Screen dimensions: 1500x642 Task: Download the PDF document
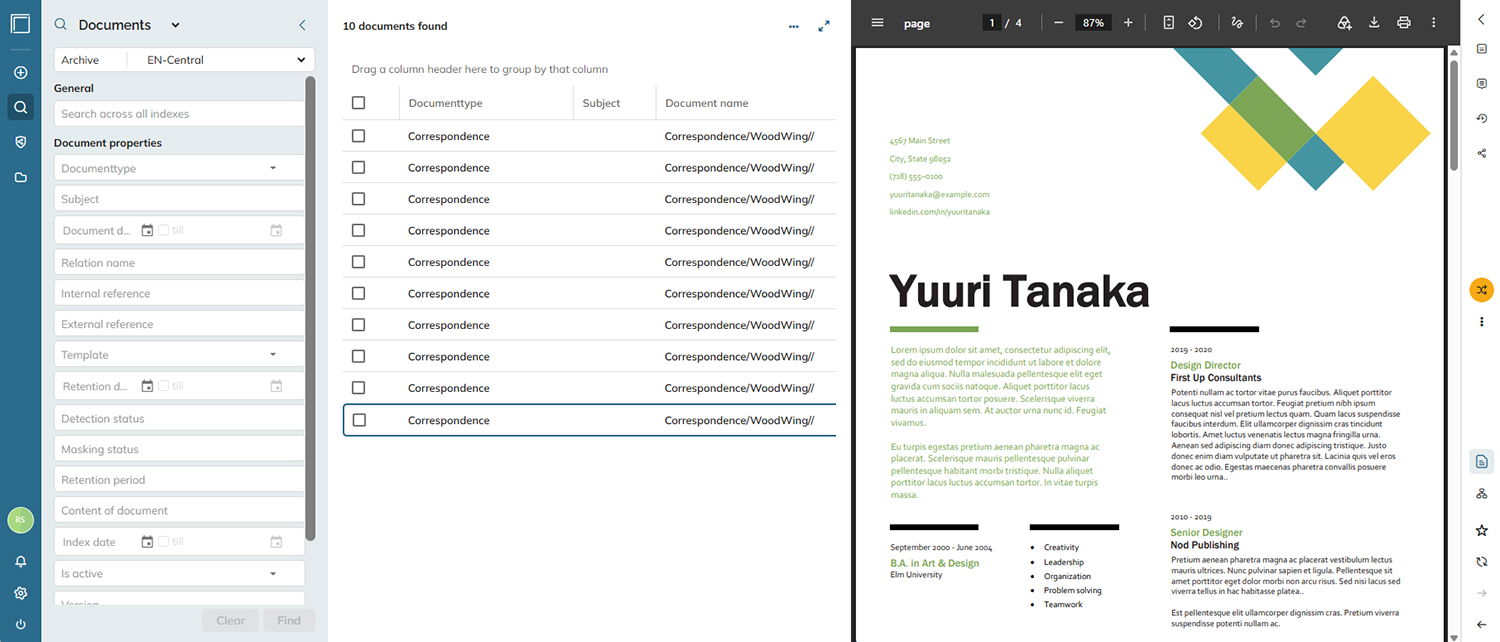(1374, 23)
